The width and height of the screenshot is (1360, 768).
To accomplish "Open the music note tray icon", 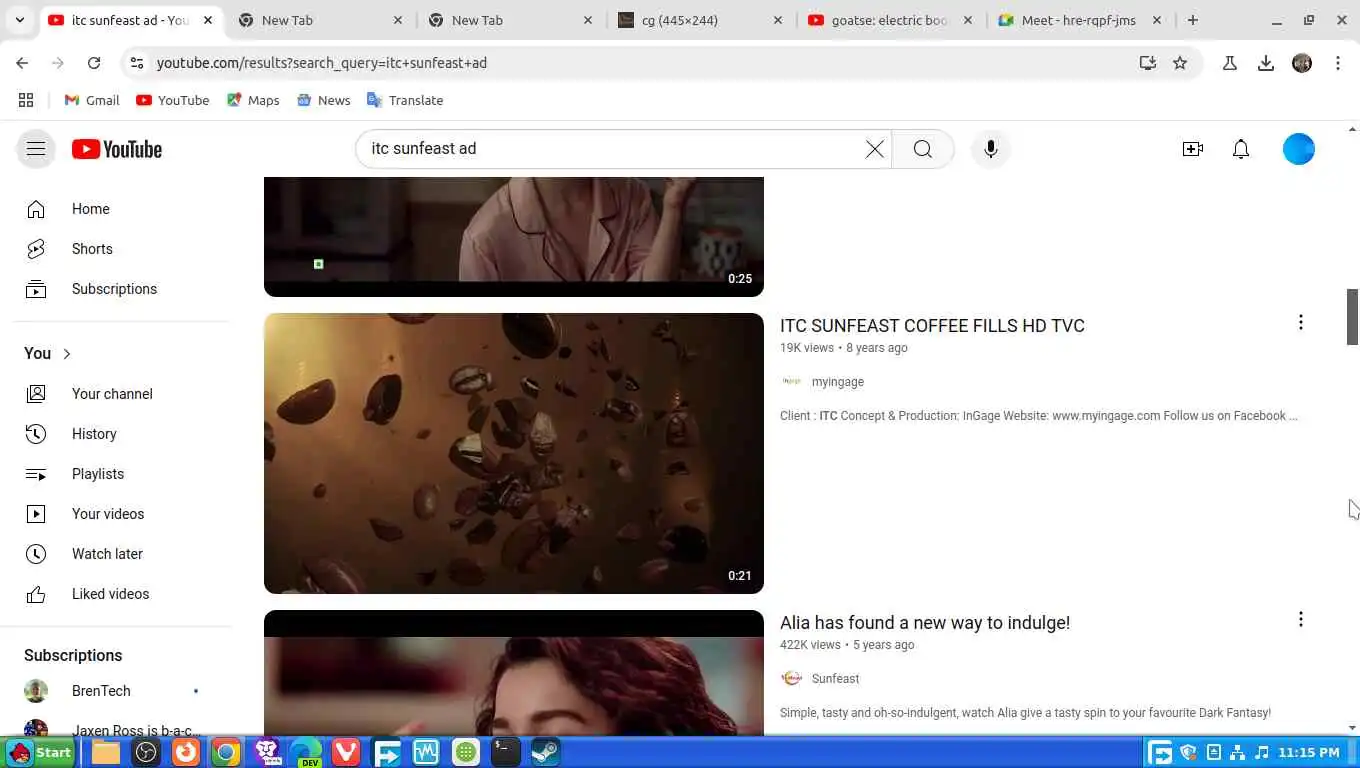I will (1262, 752).
